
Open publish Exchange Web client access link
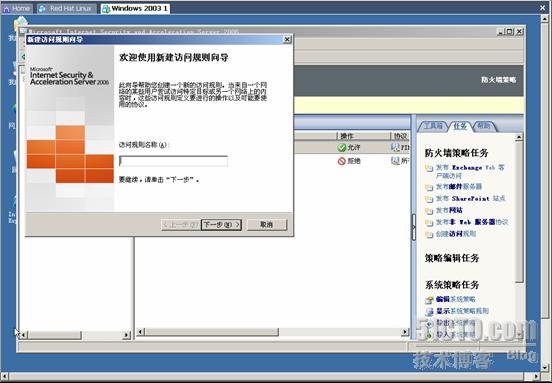[470, 171]
